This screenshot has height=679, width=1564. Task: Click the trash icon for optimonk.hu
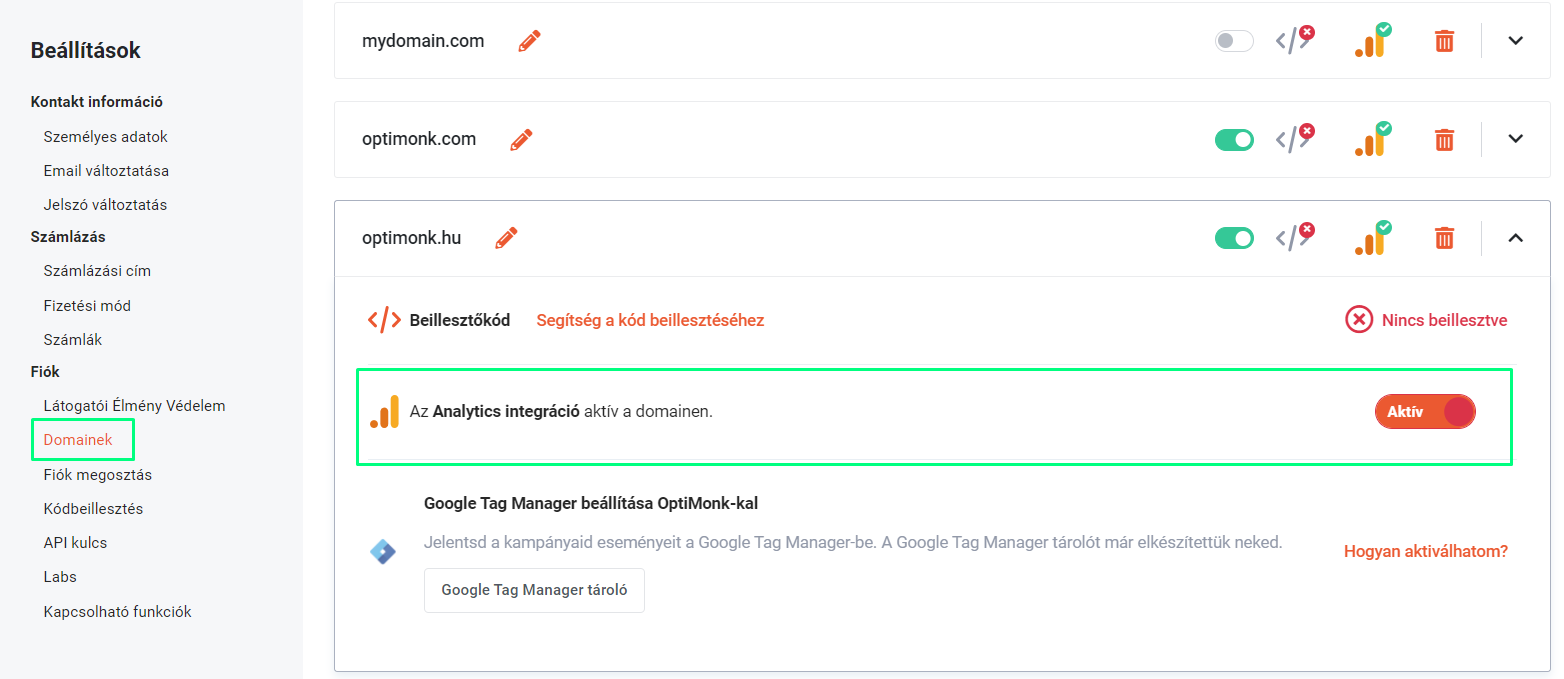(x=1444, y=238)
